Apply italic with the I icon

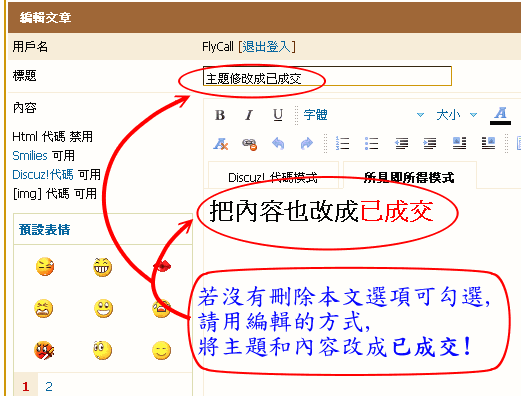click(x=249, y=115)
